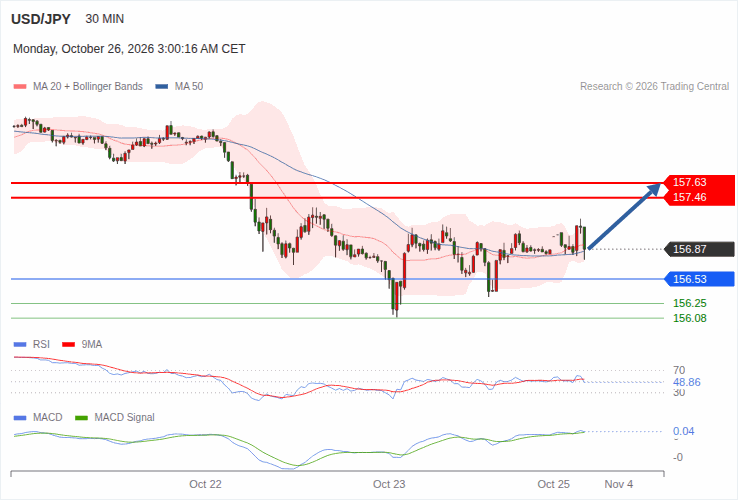Click the RSI value 48.86
The width and height of the screenshot is (738, 500).
tap(687, 382)
